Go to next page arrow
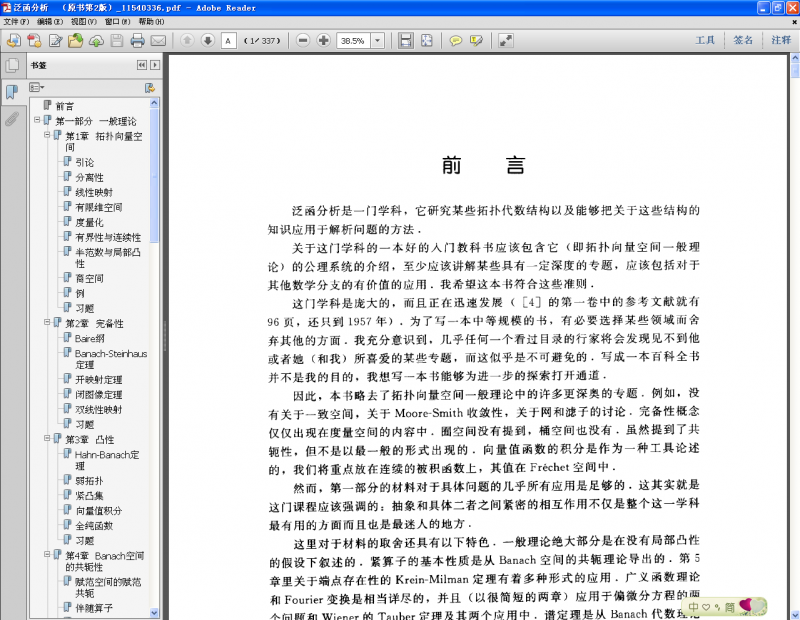 tap(208, 40)
